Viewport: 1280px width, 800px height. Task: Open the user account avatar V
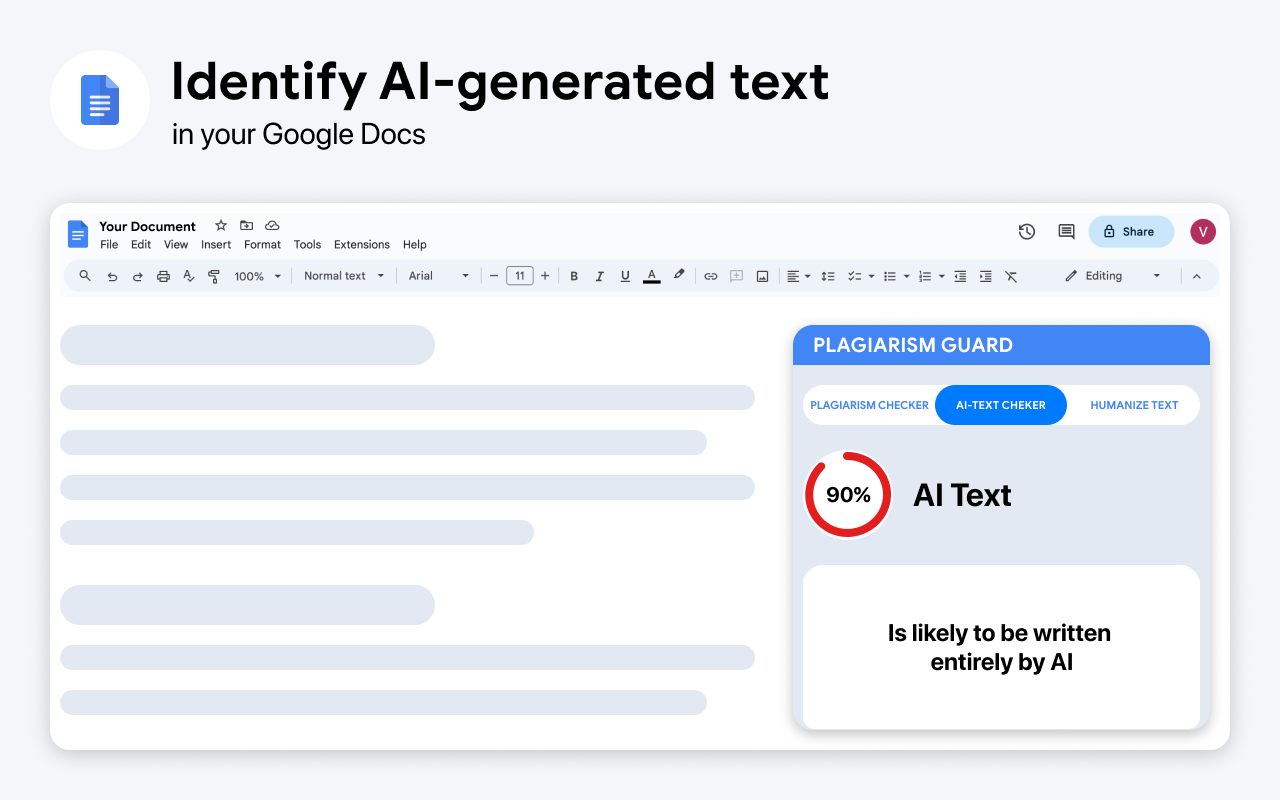coord(1203,232)
